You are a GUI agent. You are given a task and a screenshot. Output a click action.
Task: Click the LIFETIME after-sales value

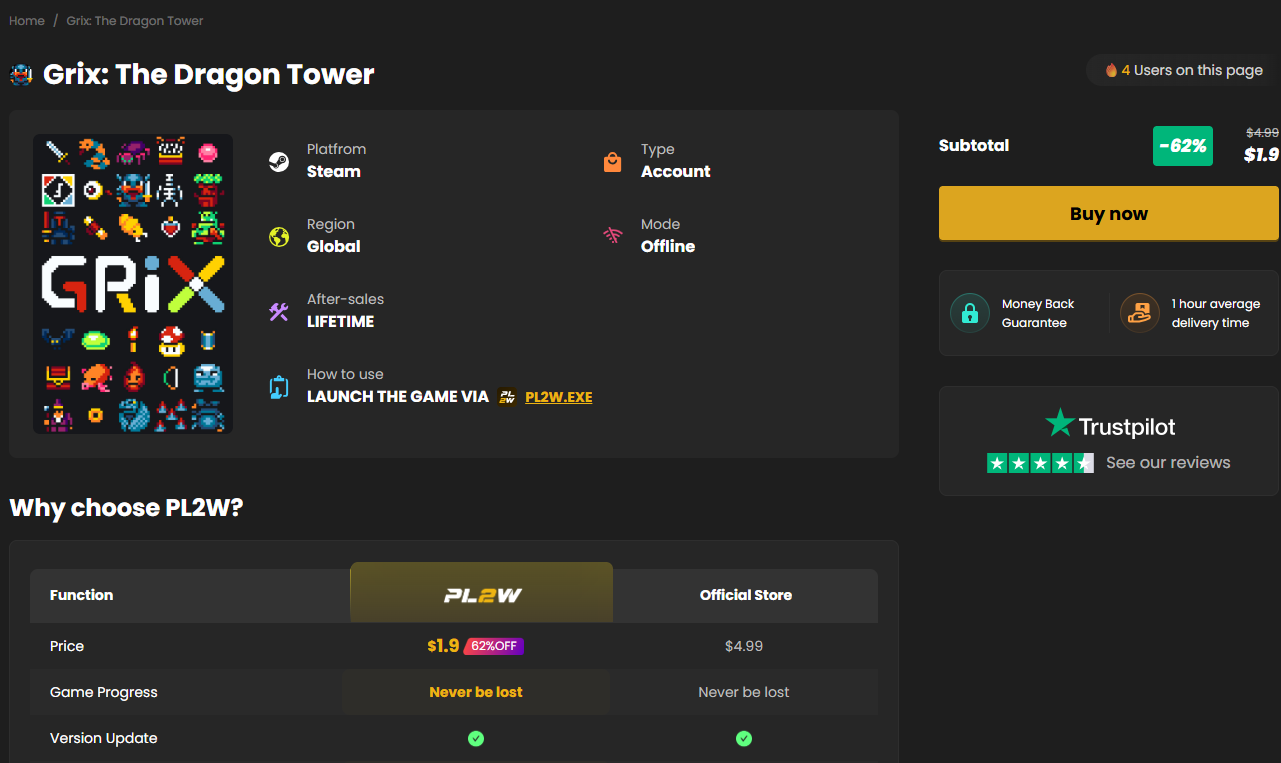tap(341, 321)
